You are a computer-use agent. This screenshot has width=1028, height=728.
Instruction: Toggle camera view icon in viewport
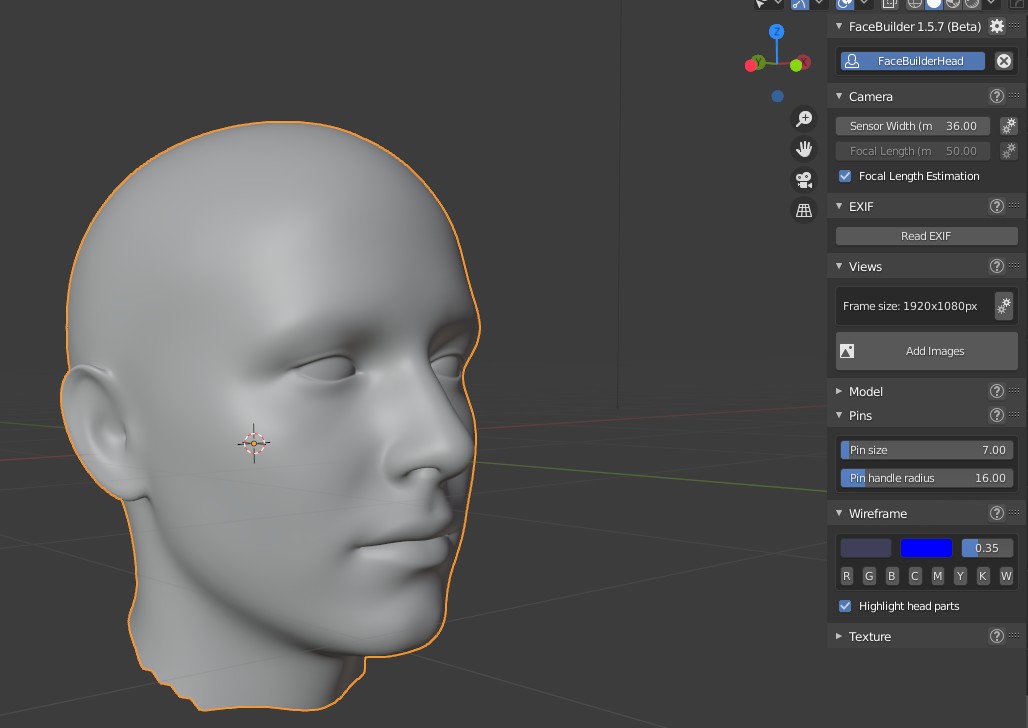tap(804, 180)
